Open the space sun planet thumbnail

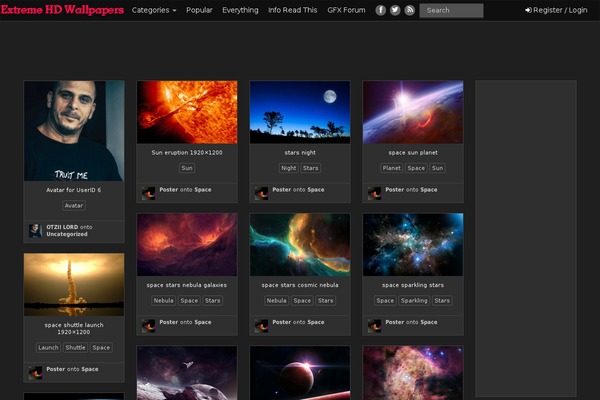[413, 112]
